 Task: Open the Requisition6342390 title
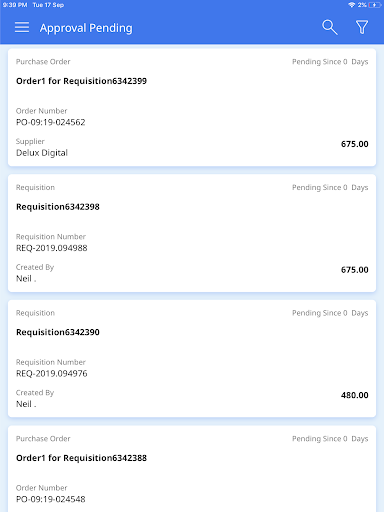click(x=58, y=332)
